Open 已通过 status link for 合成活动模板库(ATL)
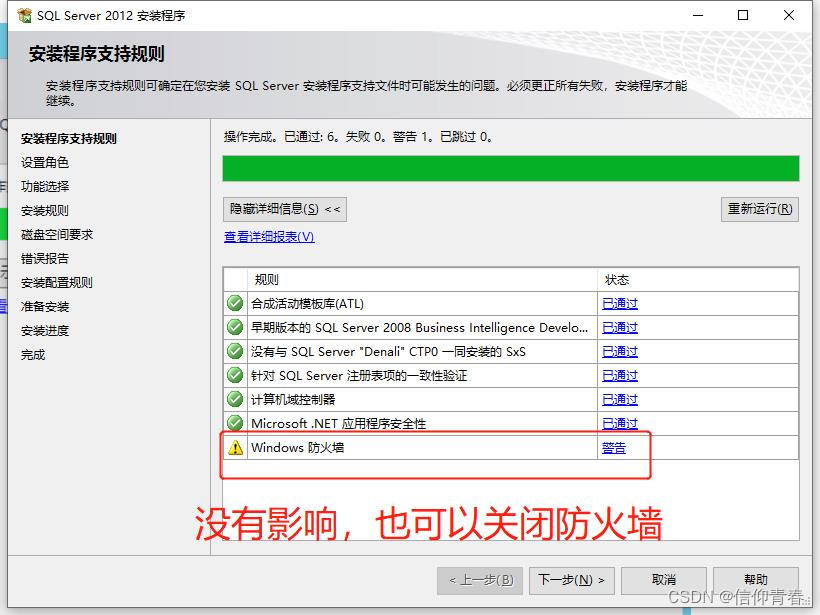Screen dimensions: 820x615 click(620, 304)
